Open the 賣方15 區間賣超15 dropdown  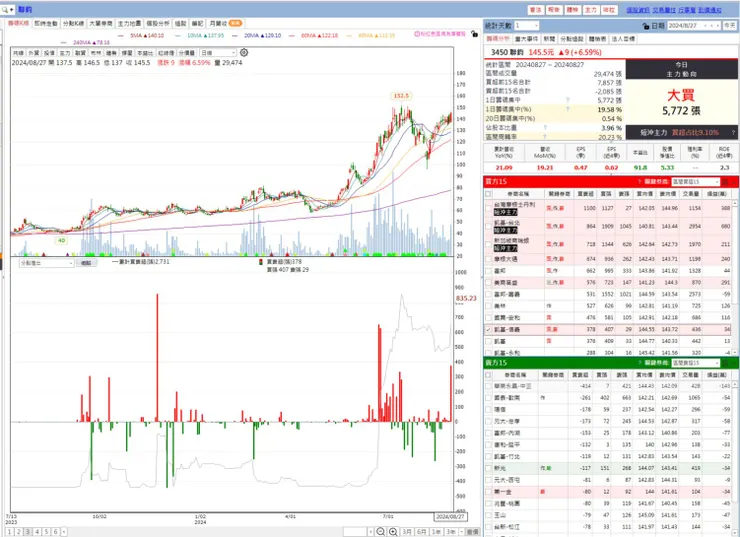point(695,363)
